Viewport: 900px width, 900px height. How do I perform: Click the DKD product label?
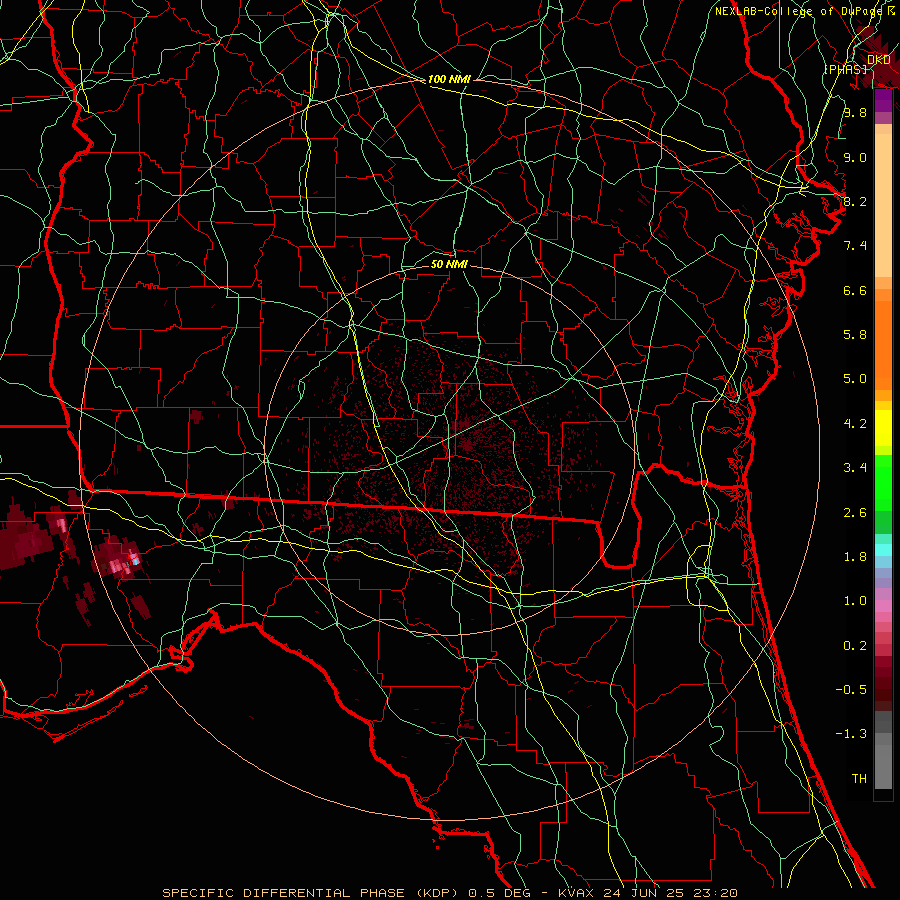pos(879,60)
